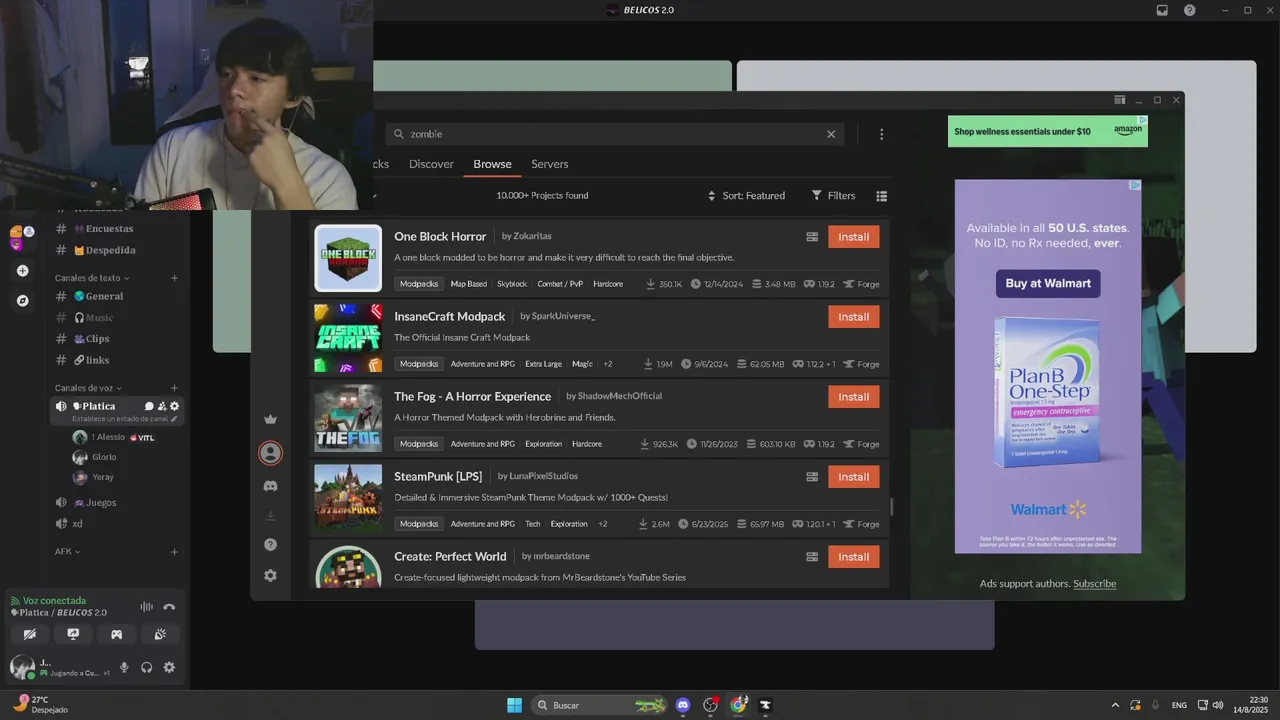Toggle screen sharing in voice panel

tap(73, 634)
